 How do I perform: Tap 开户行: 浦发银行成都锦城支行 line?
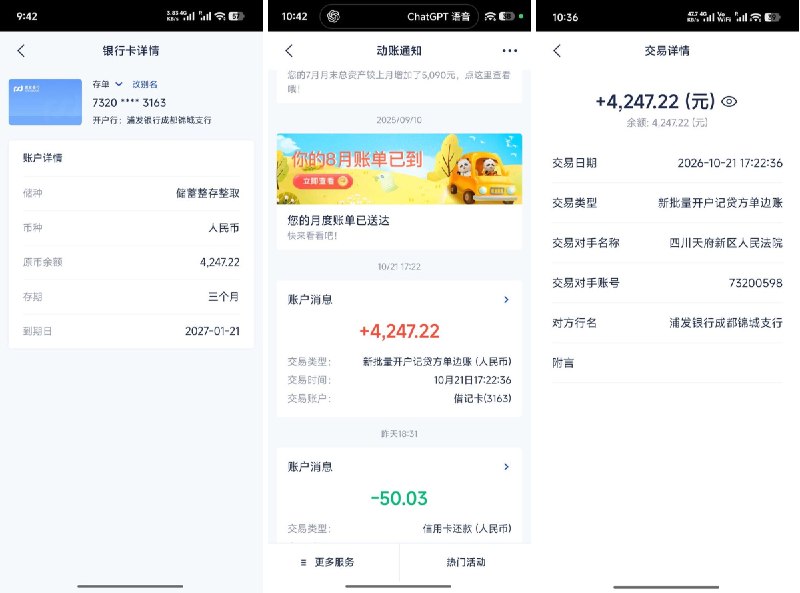tap(152, 120)
